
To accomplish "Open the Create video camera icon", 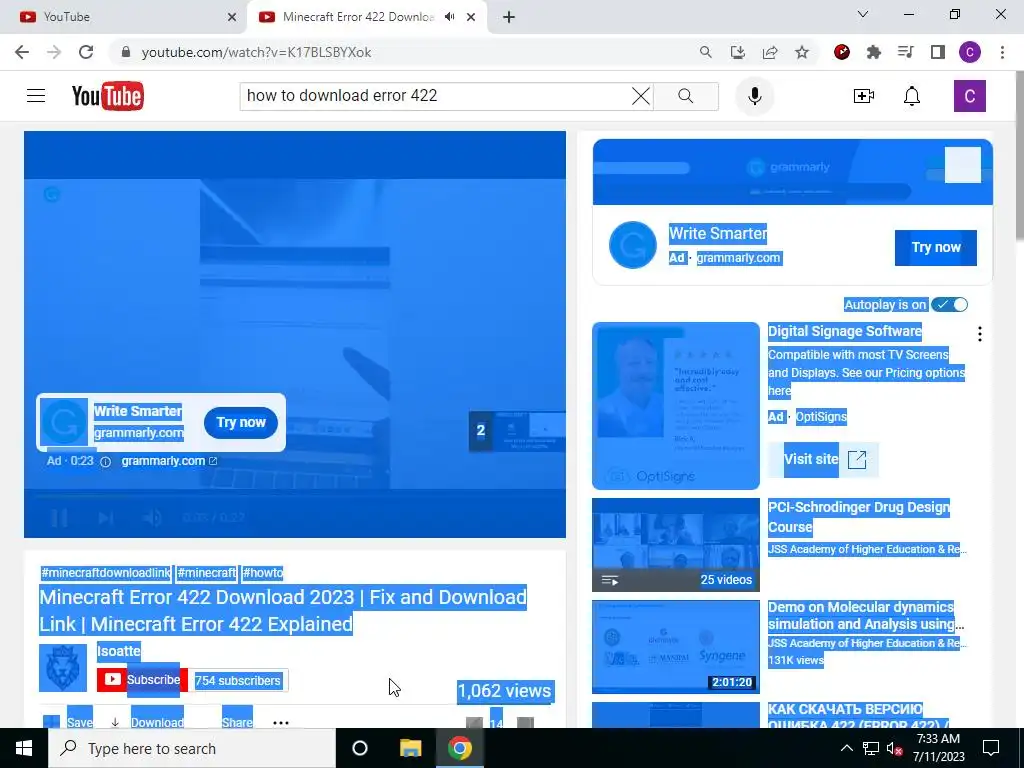I will [x=863, y=96].
